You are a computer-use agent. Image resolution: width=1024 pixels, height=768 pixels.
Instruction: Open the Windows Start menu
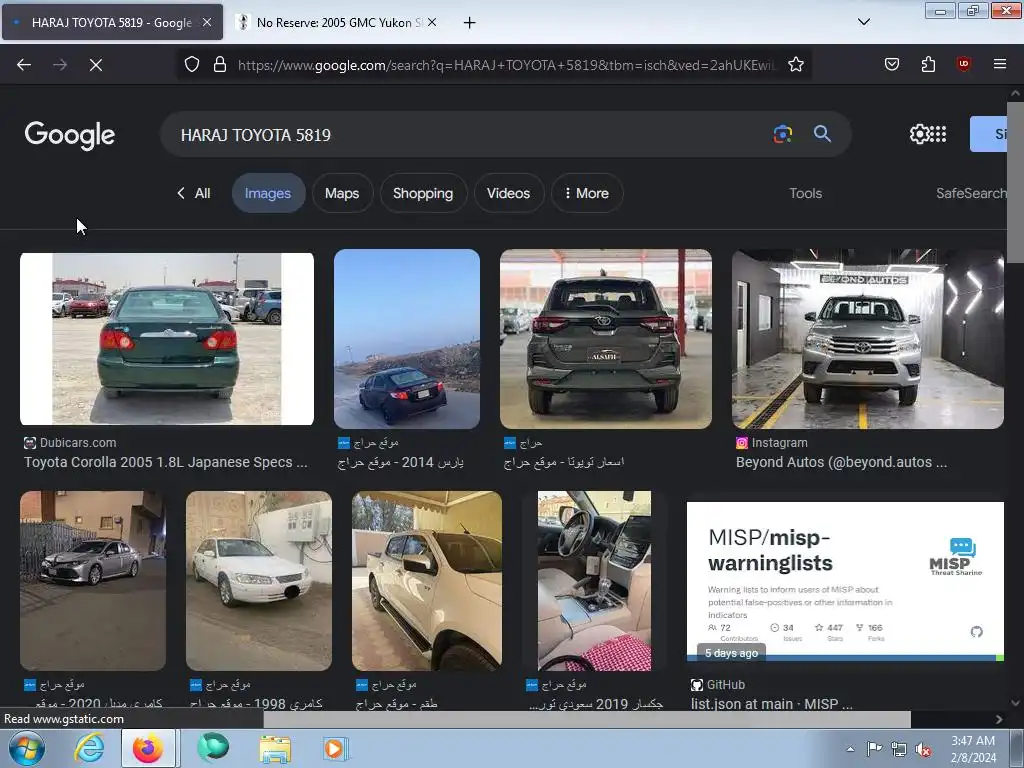(26, 749)
